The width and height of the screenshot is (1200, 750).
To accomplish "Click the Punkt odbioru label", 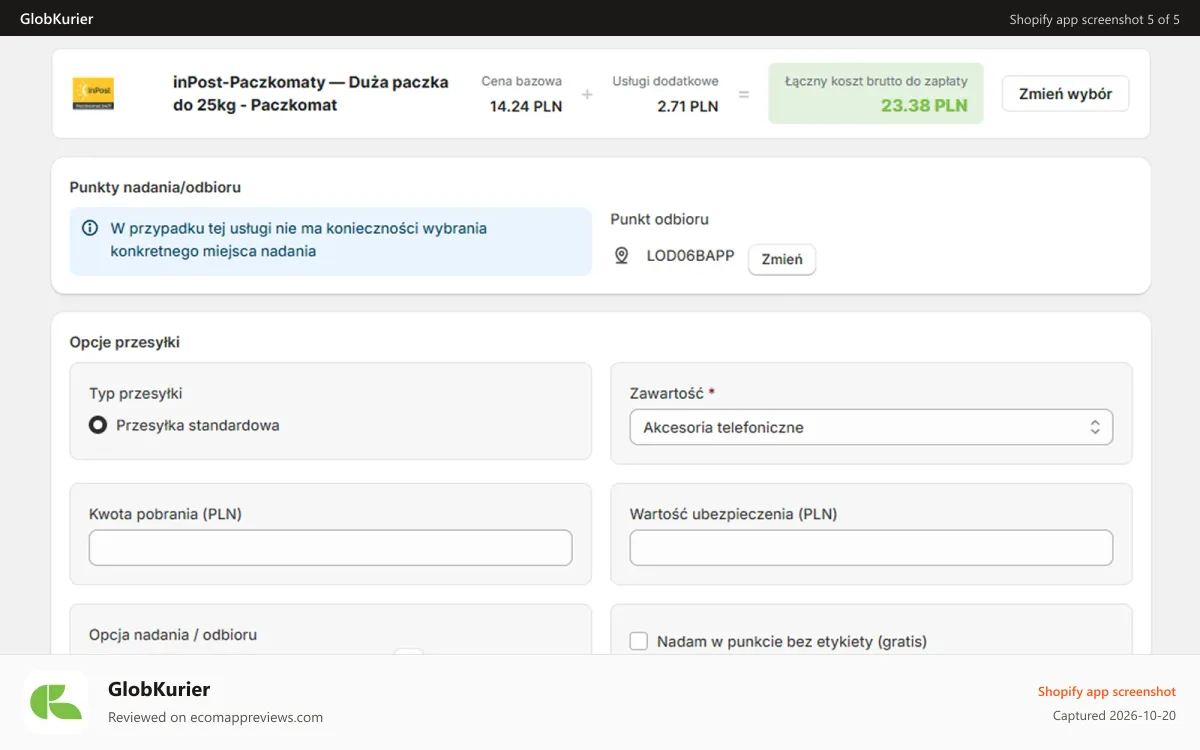I will click(x=659, y=219).
